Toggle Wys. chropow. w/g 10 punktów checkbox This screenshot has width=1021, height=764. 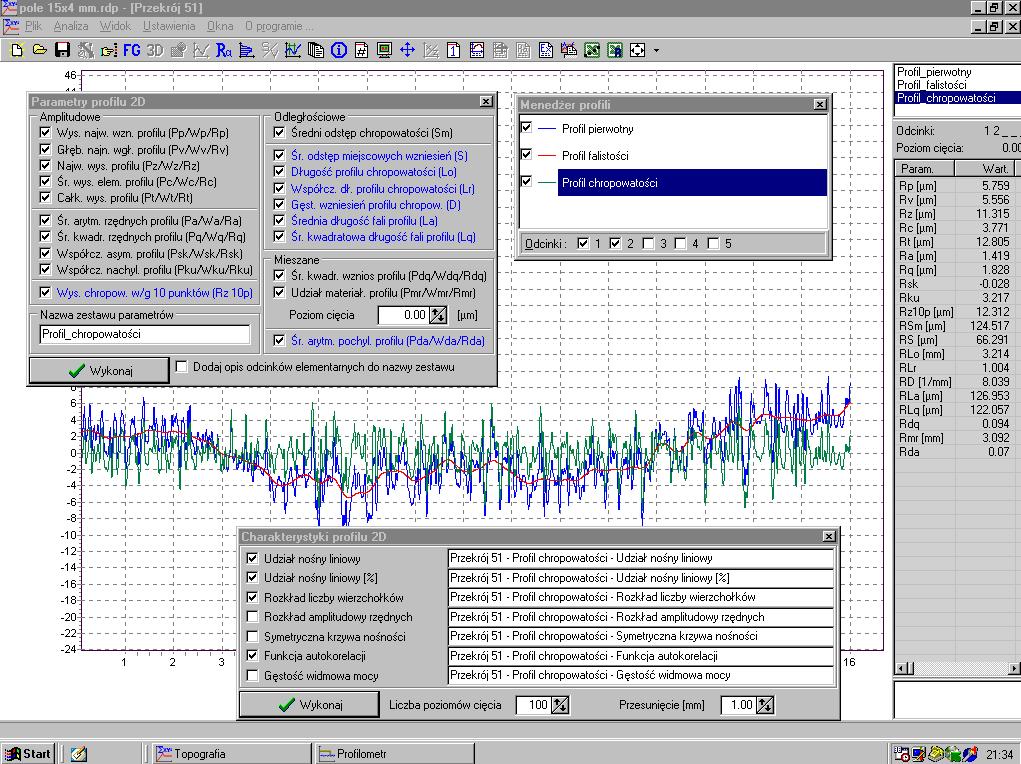(45, 292)
